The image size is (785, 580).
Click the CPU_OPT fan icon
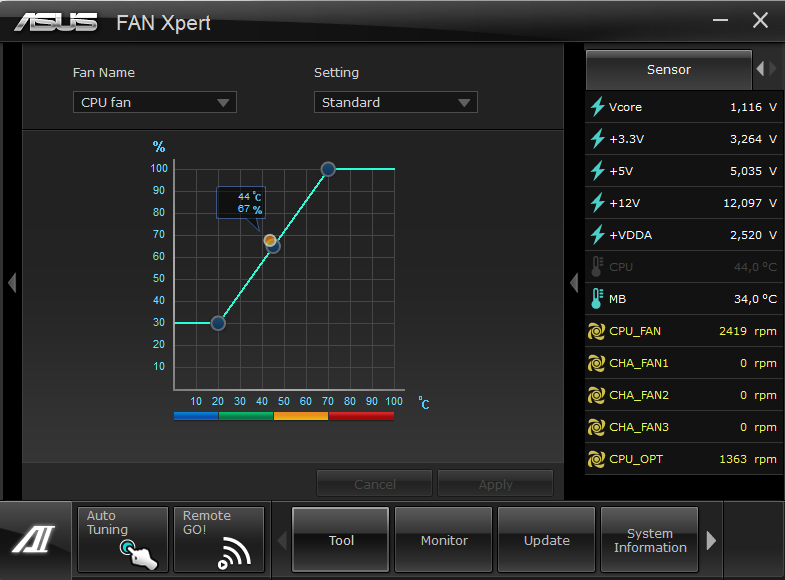click(596, 459)
